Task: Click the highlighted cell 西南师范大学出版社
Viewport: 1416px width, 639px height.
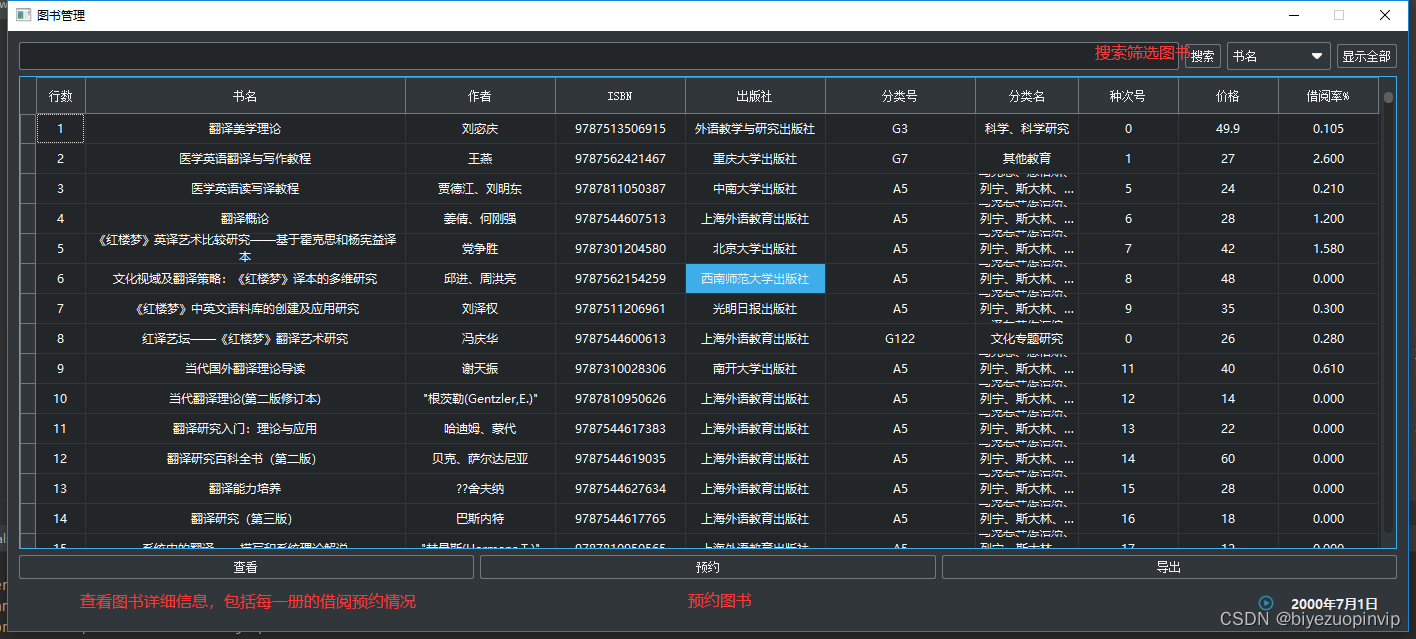Action: 755,279
